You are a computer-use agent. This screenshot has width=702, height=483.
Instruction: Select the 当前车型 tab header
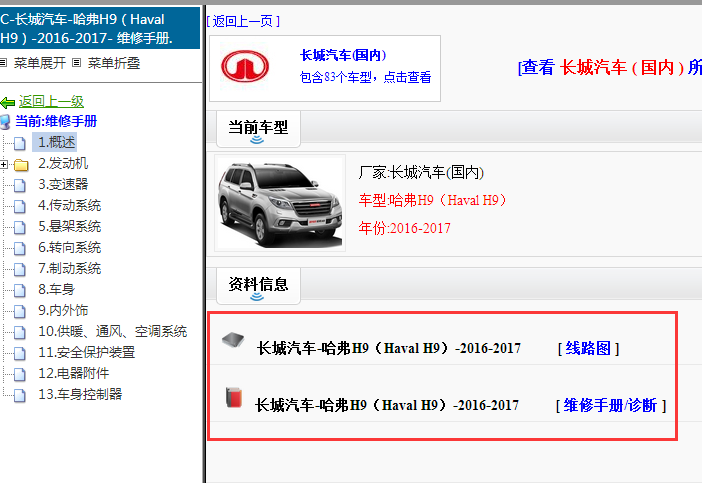point(258,129)
